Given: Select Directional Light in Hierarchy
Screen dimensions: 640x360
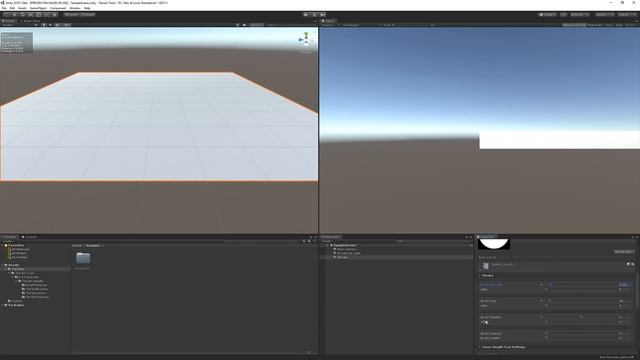Looking at the screenshot, I should point(348,253).
